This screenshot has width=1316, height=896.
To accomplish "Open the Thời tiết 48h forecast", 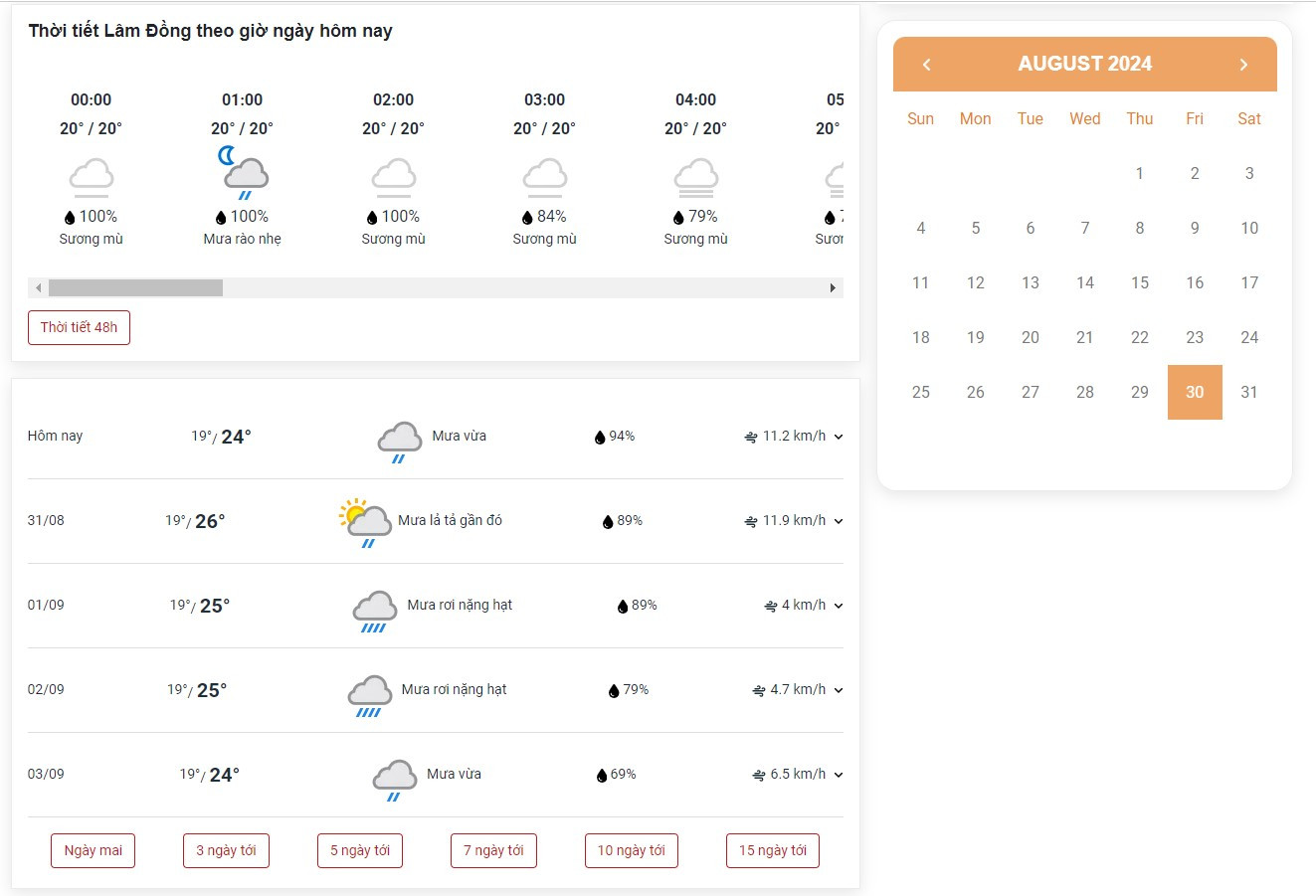I will (79, 327).
